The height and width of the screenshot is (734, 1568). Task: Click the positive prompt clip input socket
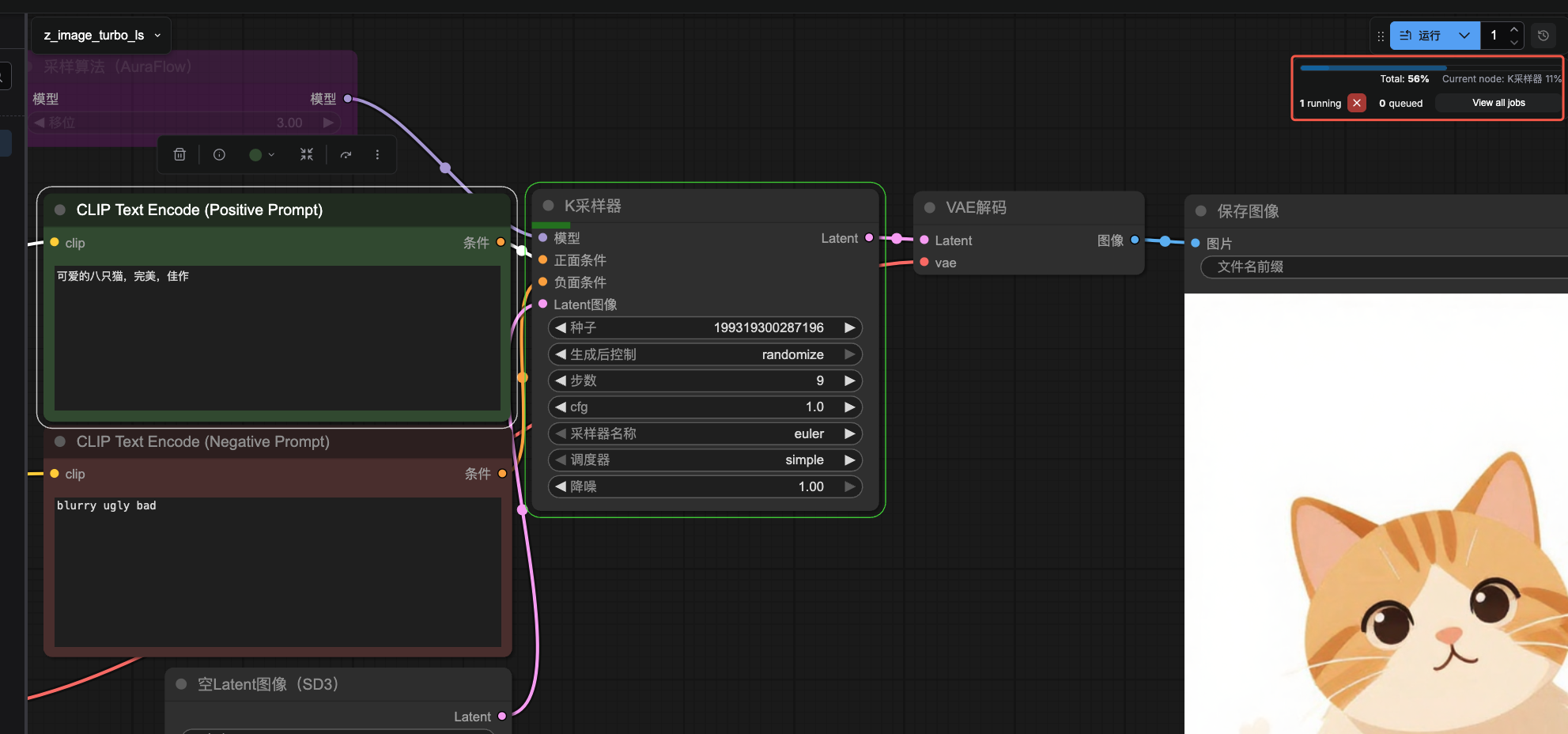[55, 242]
